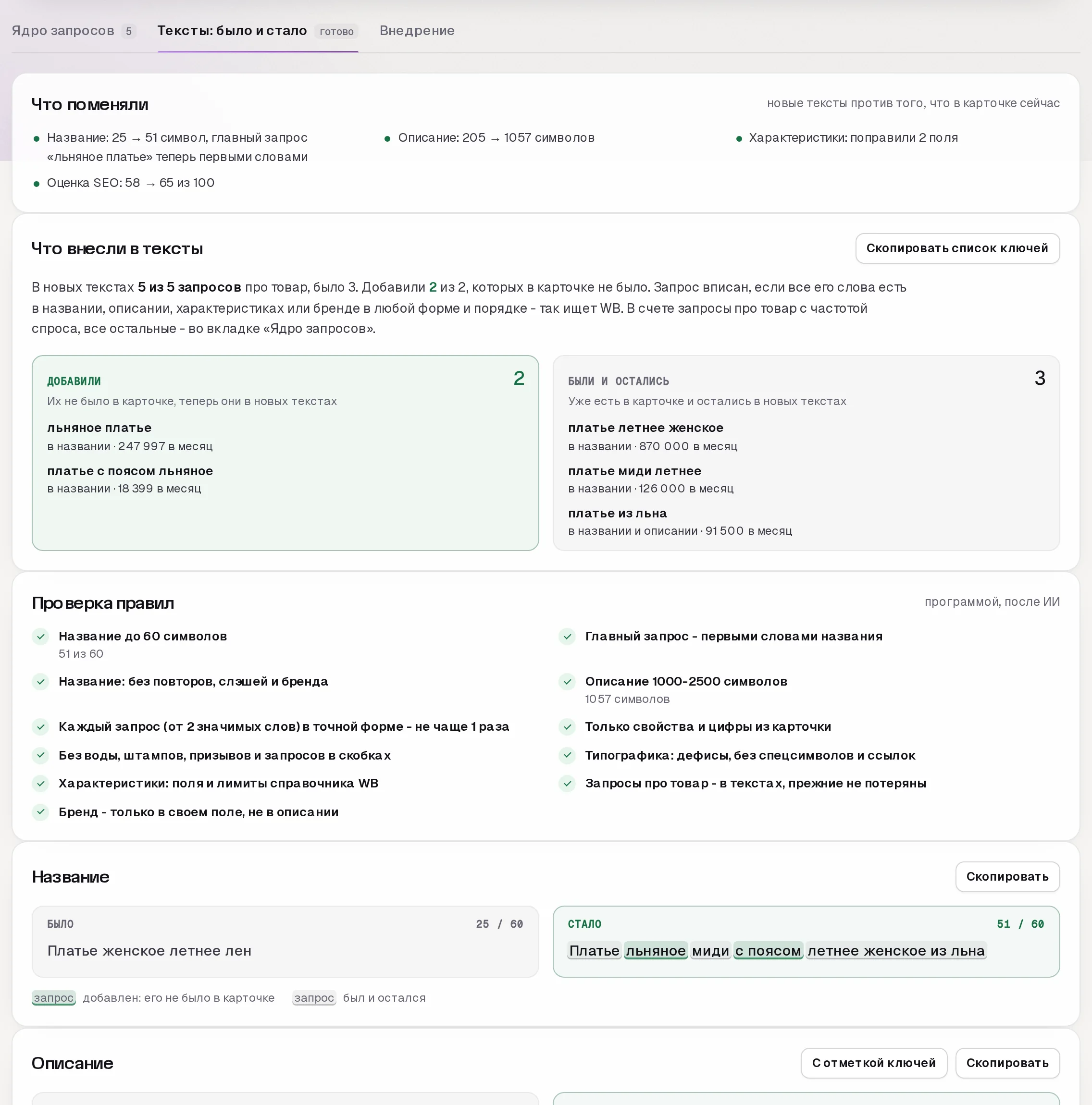This screenshot has width=1092, height=1105.
Task: Click the first word «Платье» in the new title
Action: (594, 951)
